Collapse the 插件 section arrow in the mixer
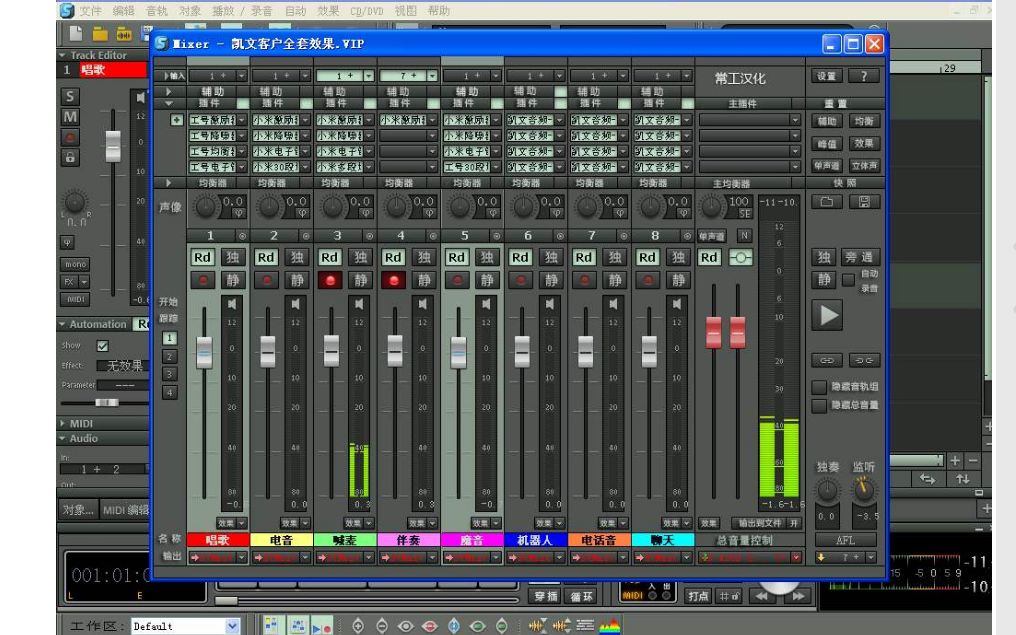 [168, 103]
